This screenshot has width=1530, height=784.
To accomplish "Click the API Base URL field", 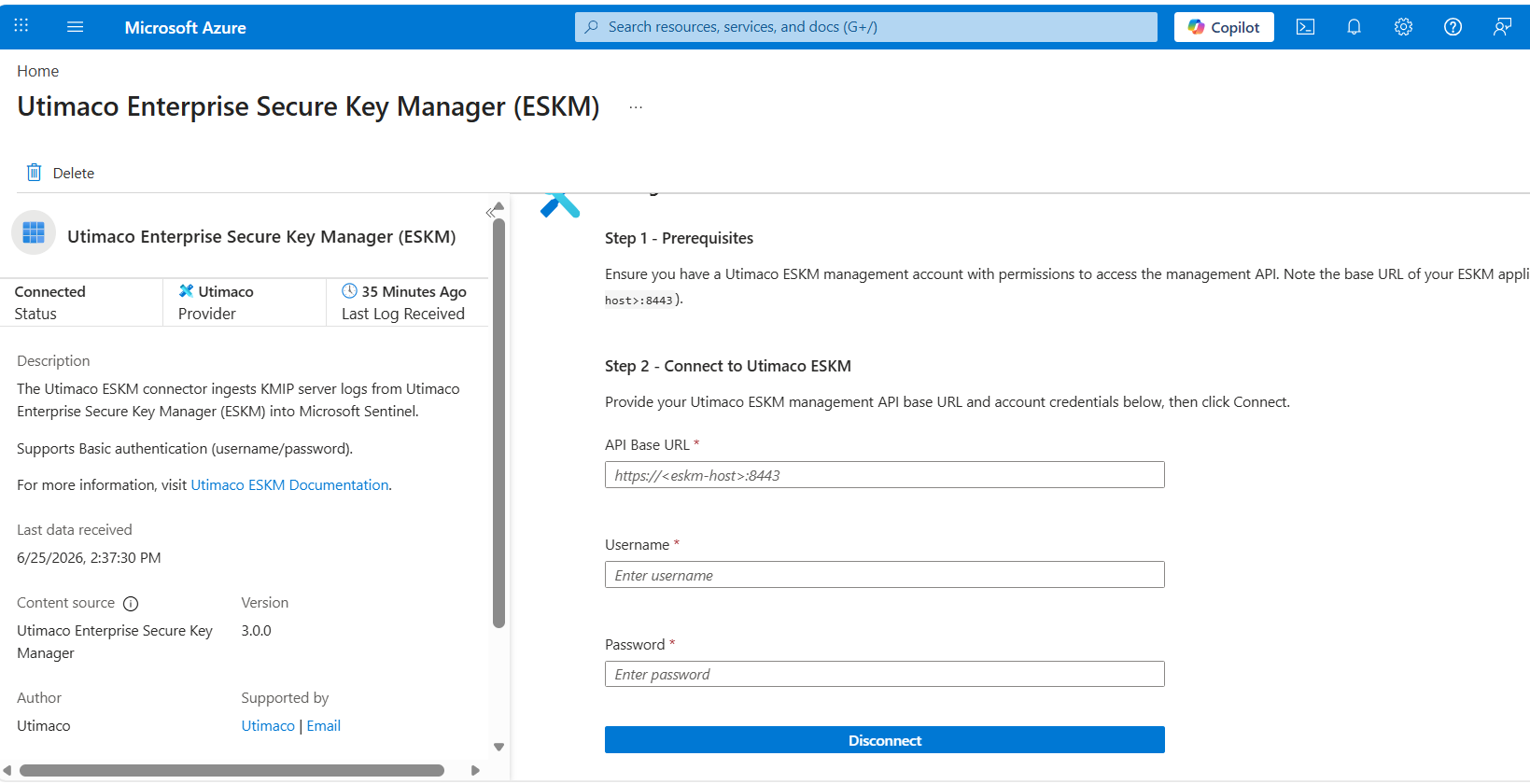I will click(885, 475).
